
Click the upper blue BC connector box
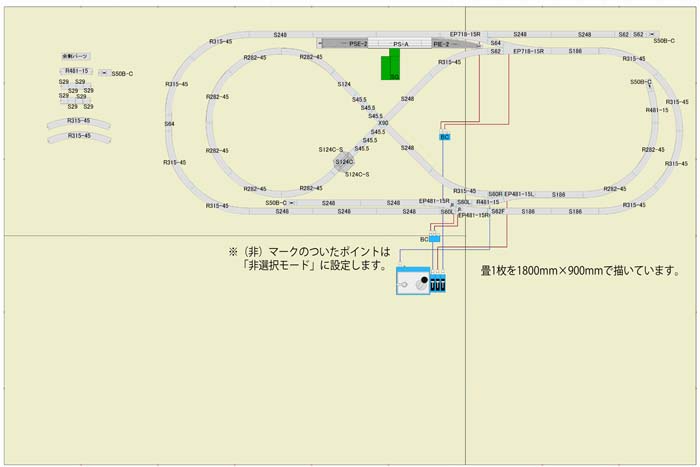pos(445,136)
